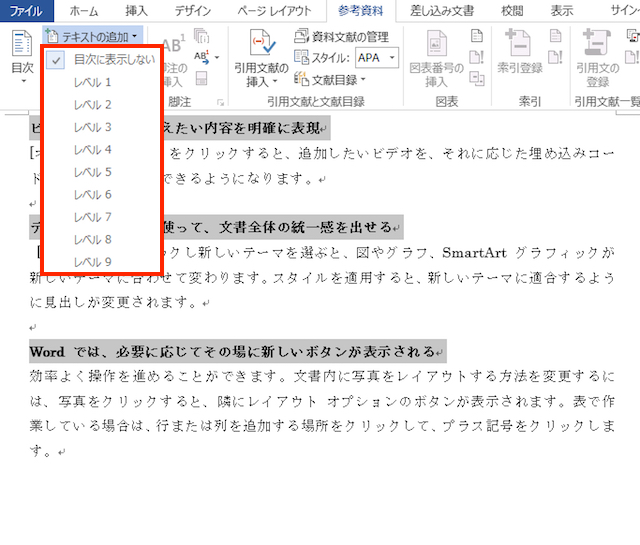Click the line starting 効率よく操作を進めることができます
The width and height of the screenshot is (640, 545).
pyautogui.click(x=322, y=376)
